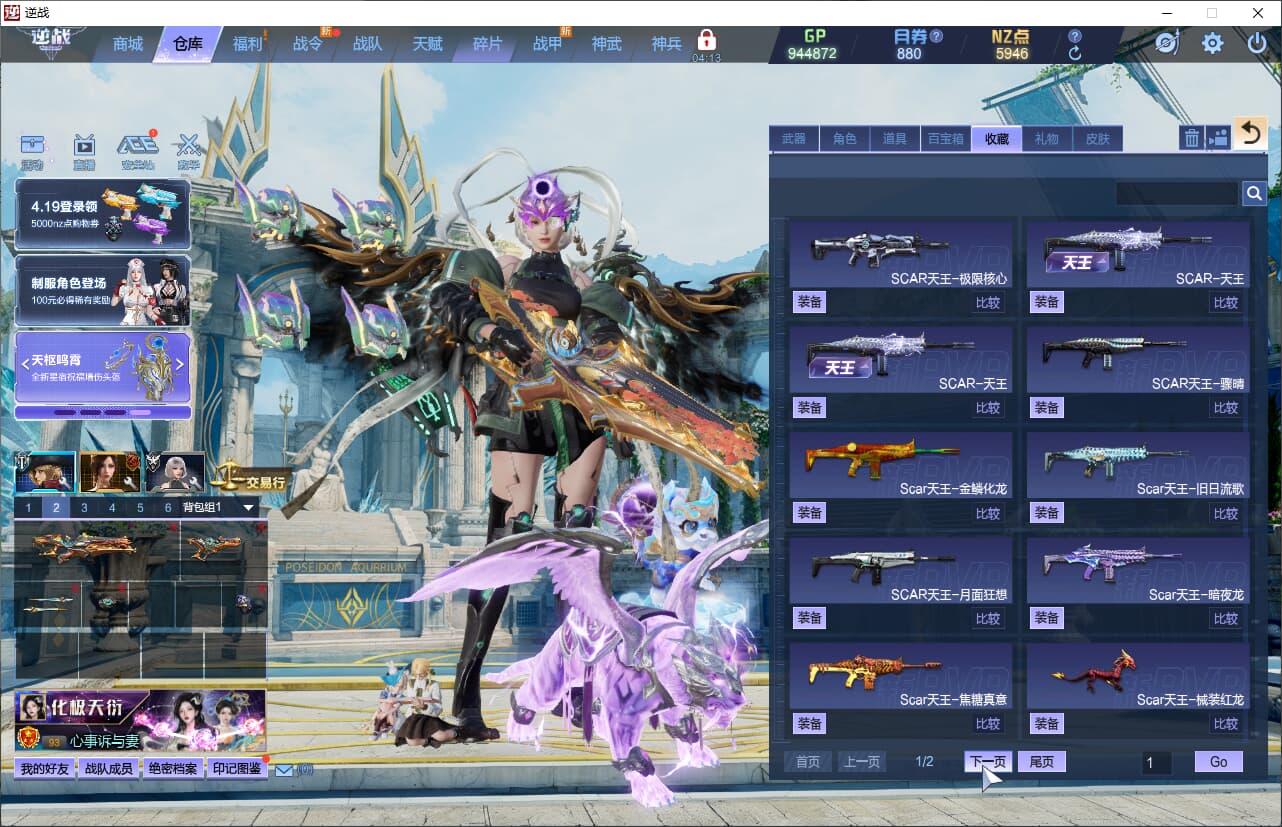Click the page number input field
Viewport: 1282px width, 827px height.
1157,763
